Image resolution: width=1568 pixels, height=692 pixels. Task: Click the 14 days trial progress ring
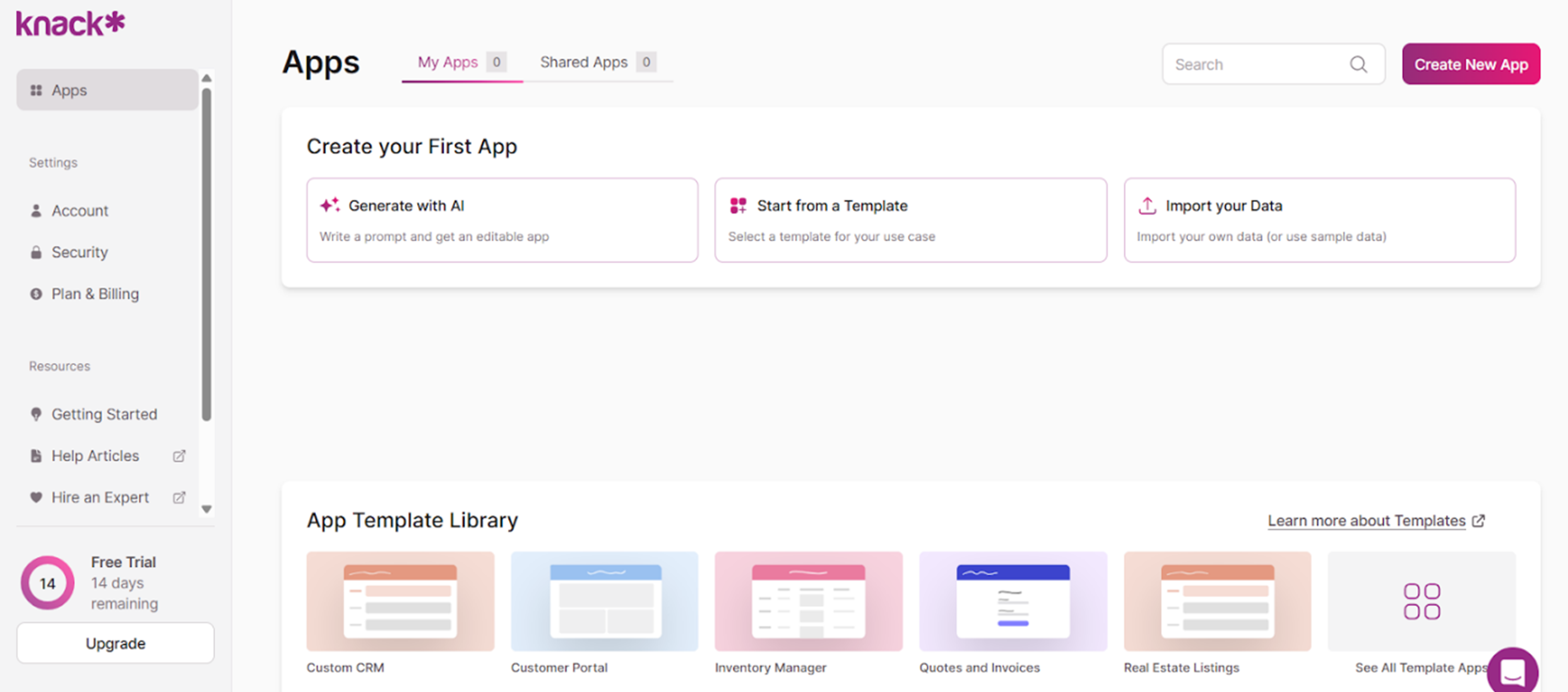click(x=48, y=583)
